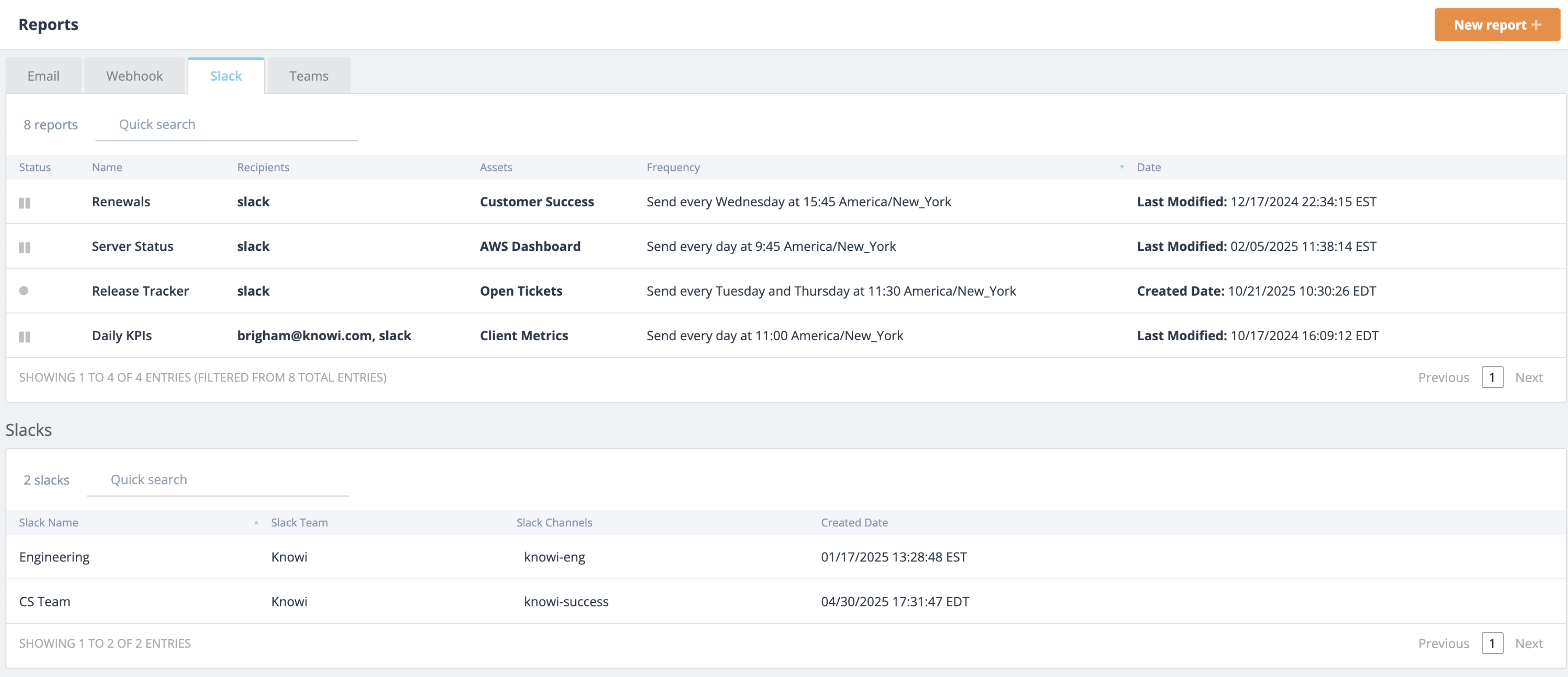Open the Customer Success asset link
The height and width of the screenshot is (677, 1568).
click(536, 201)
